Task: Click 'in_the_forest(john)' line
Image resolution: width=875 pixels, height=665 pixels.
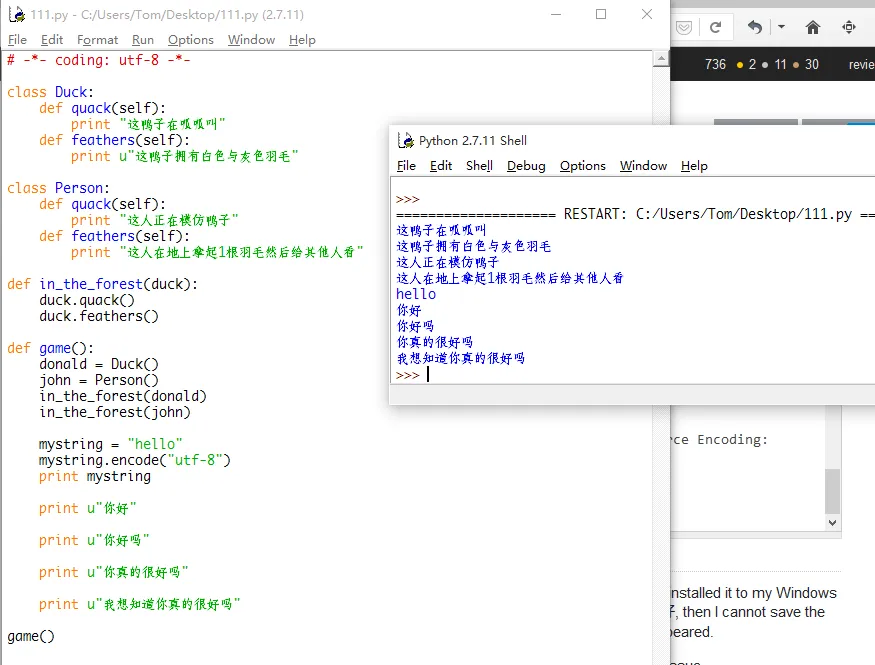Action: pyautogui.click(x=114, y=412)
